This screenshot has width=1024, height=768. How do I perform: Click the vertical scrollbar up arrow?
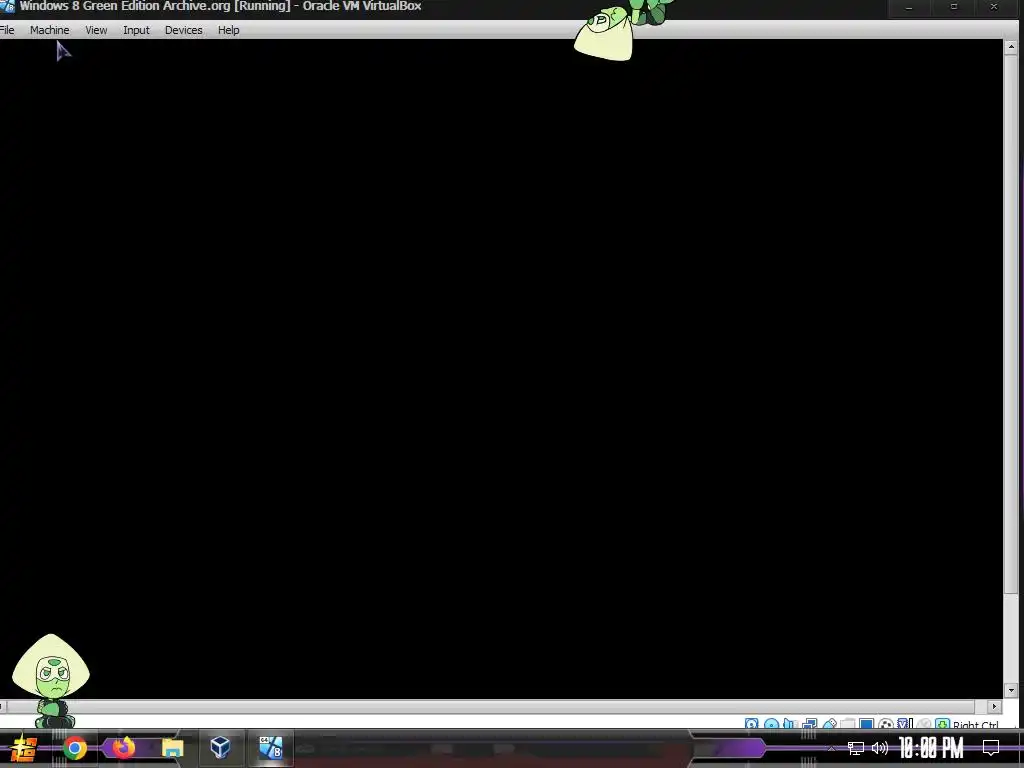tap(1011, 47)
